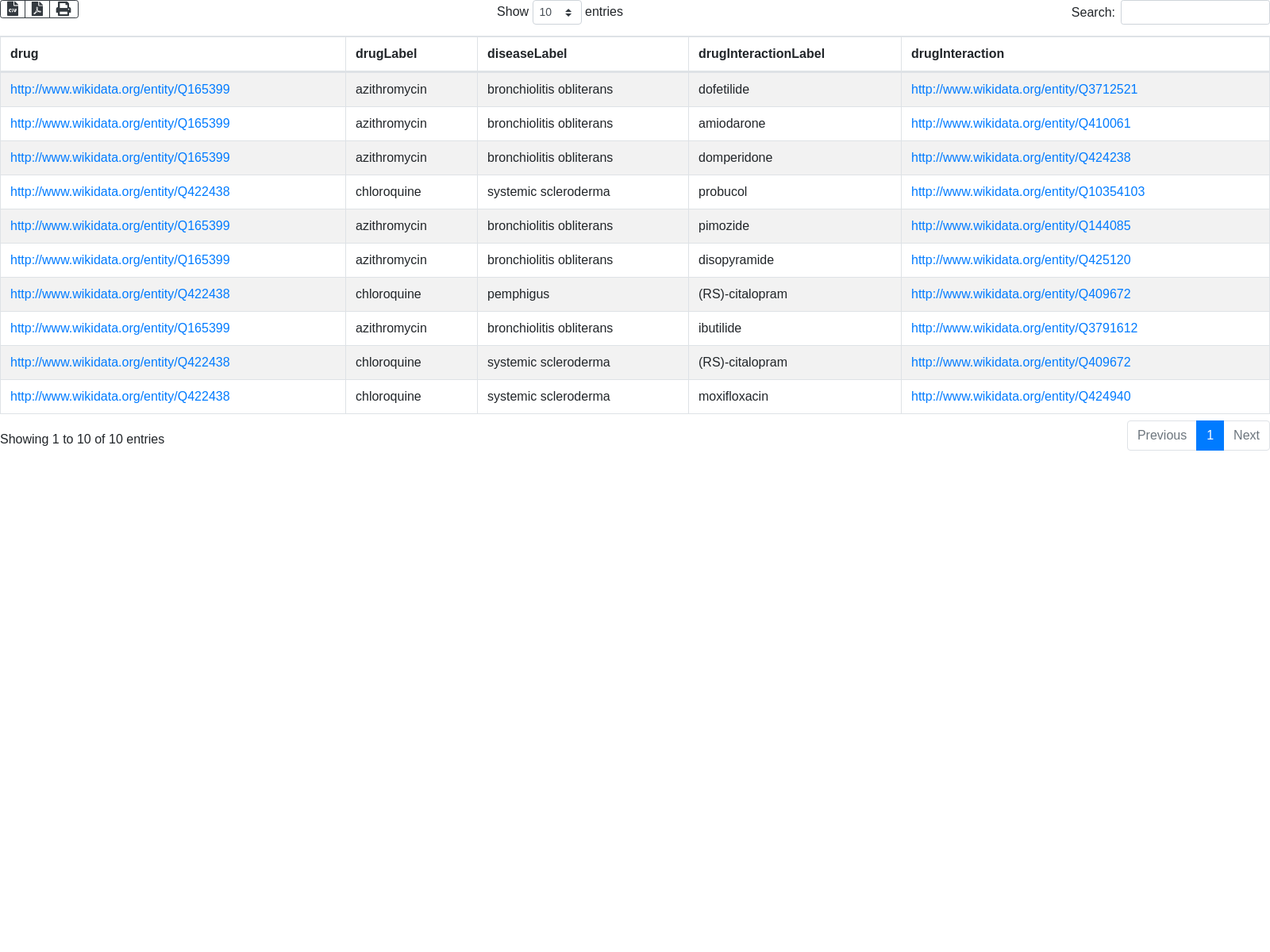Open the Show entries count dropdown
Image resolution: width=1270 pixels, height=952 pixels.
(x=556, y=13)
